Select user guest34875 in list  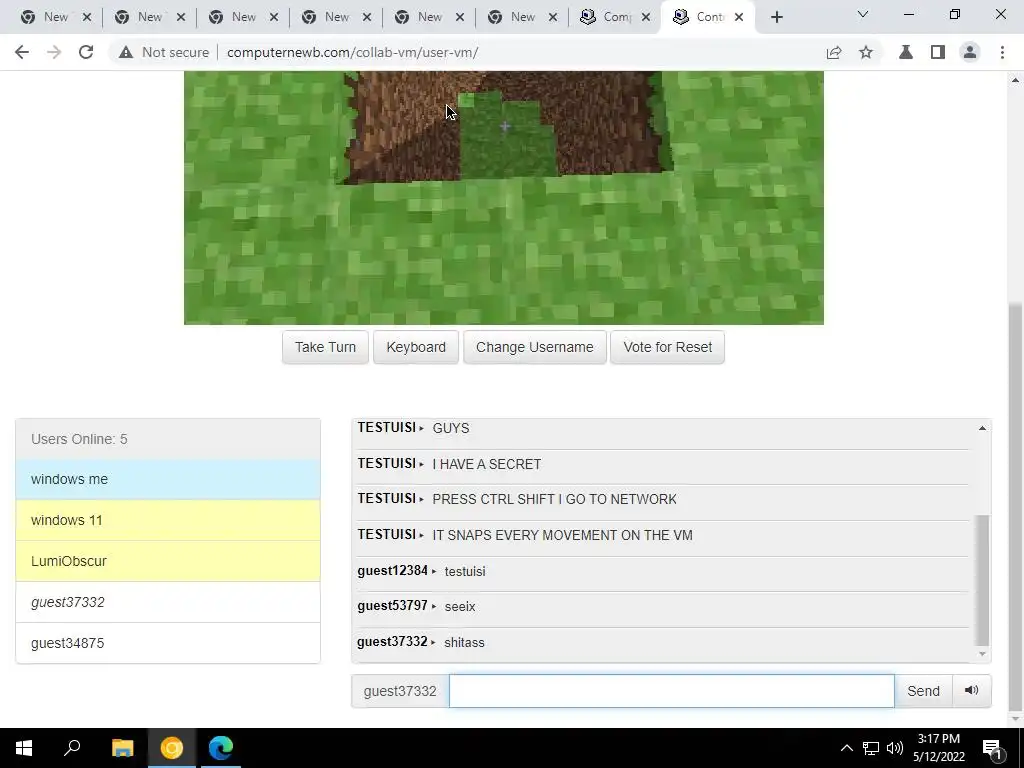pyautogui.click(x=168, y=643)
